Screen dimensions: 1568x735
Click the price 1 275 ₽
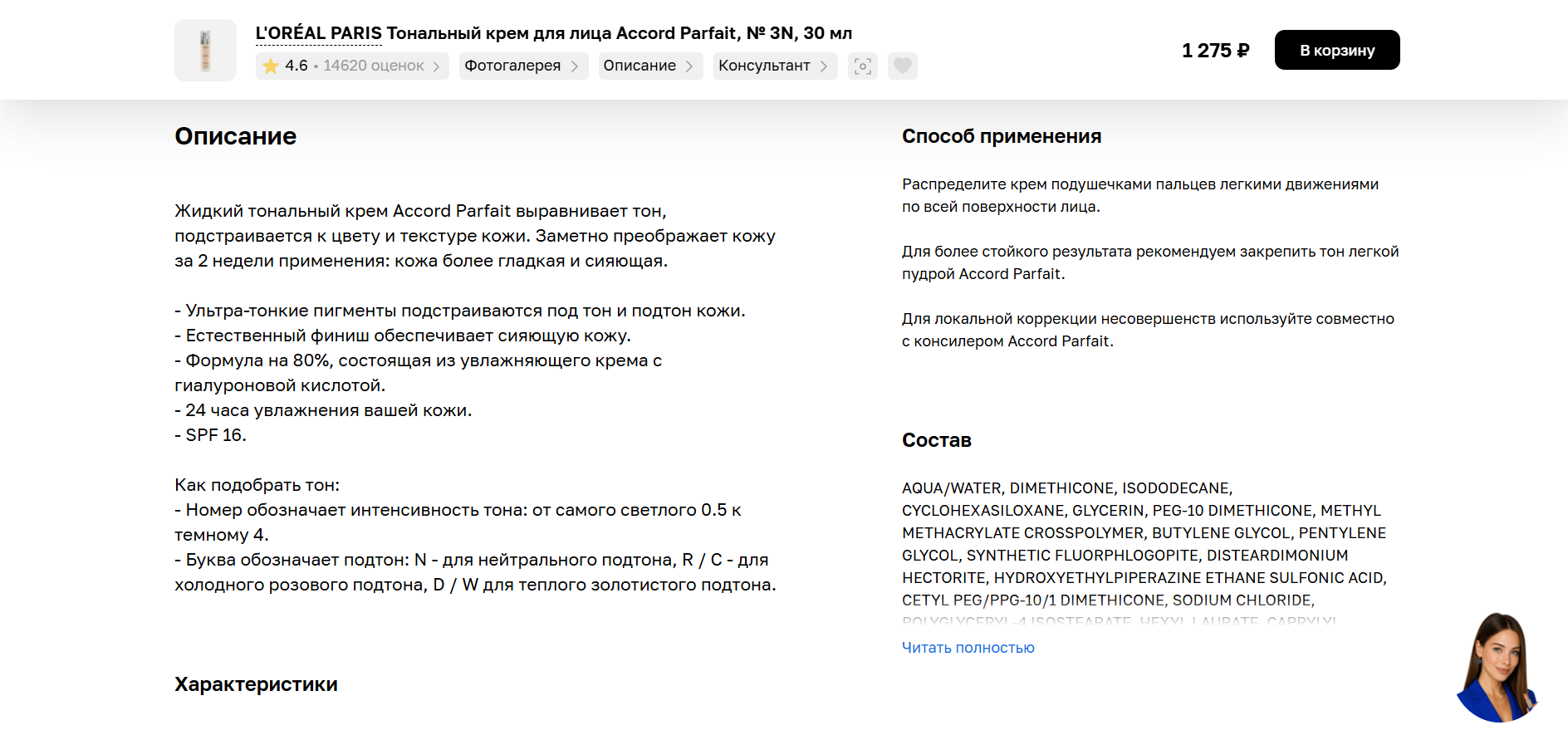point(1215,51)
